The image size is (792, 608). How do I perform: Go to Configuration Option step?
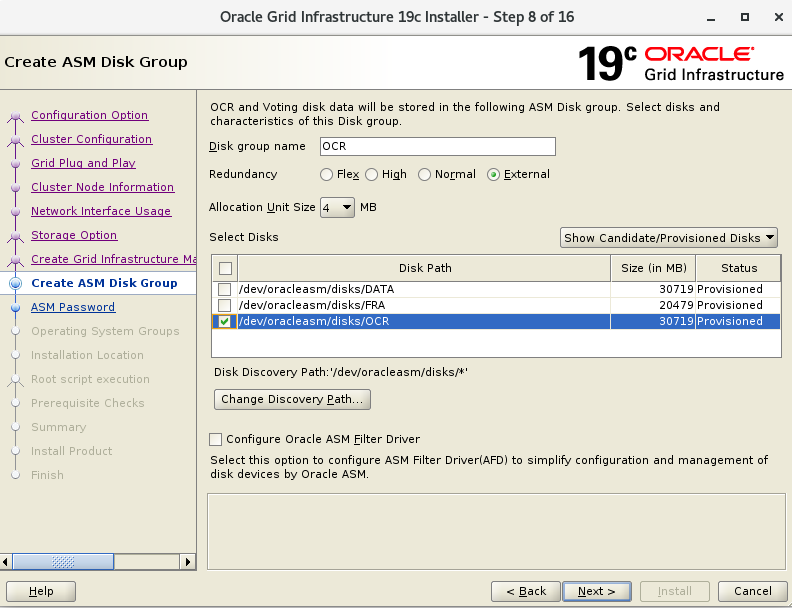pyautogui.click(x=89, y=115)
